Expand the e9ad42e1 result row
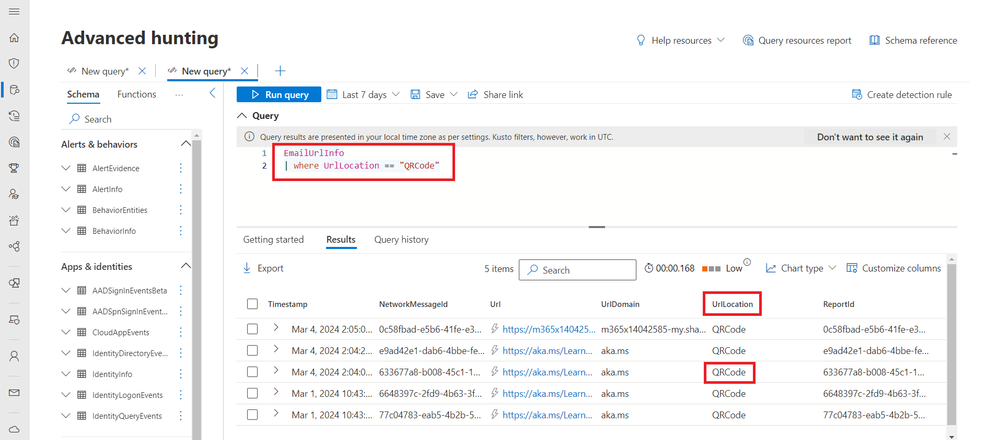The width and height of the screenshot is (999, 440). tap(276, 349)
